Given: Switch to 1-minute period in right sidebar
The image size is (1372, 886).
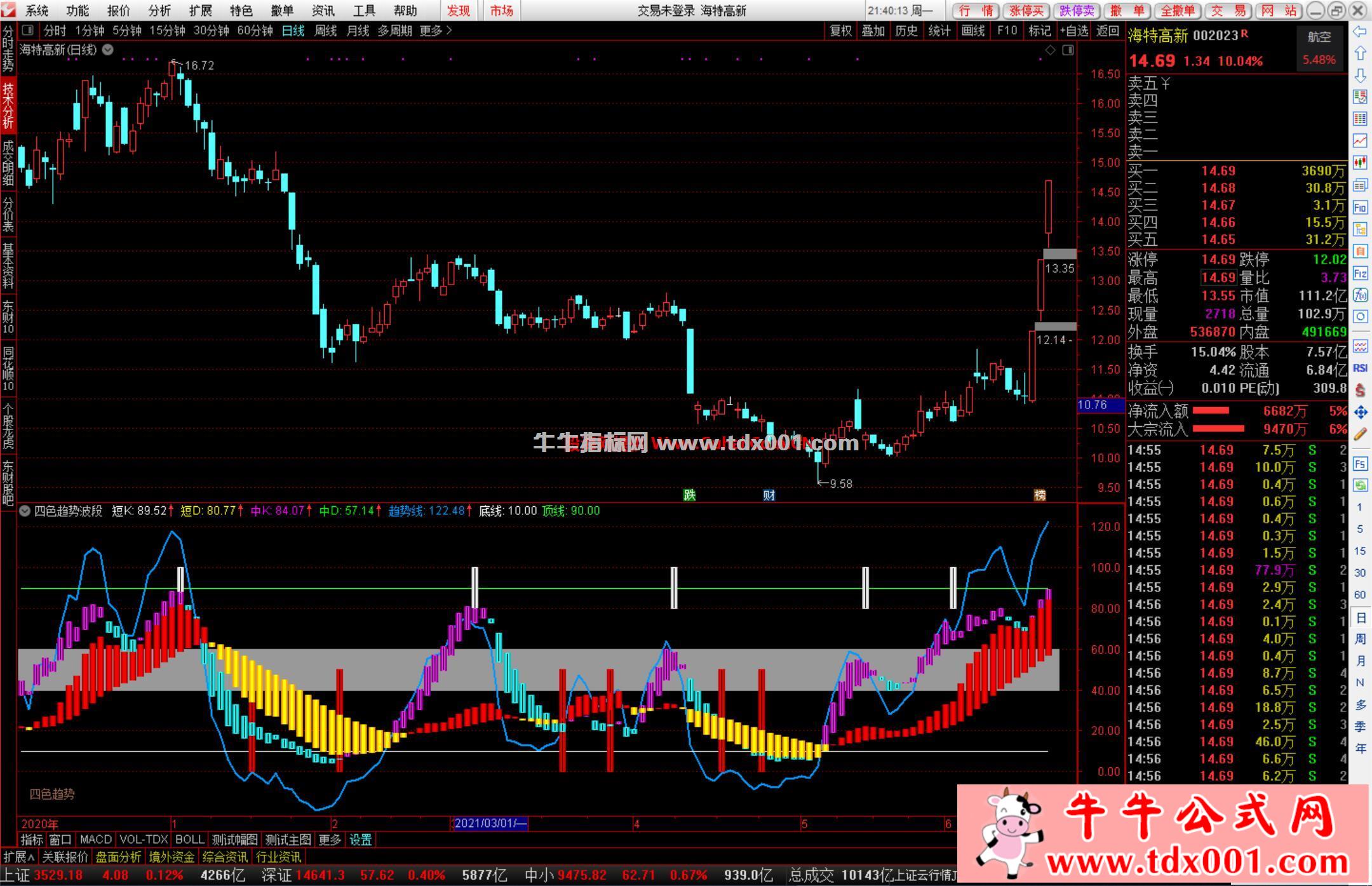Looking at the screenshot, I should point(1360,507).
